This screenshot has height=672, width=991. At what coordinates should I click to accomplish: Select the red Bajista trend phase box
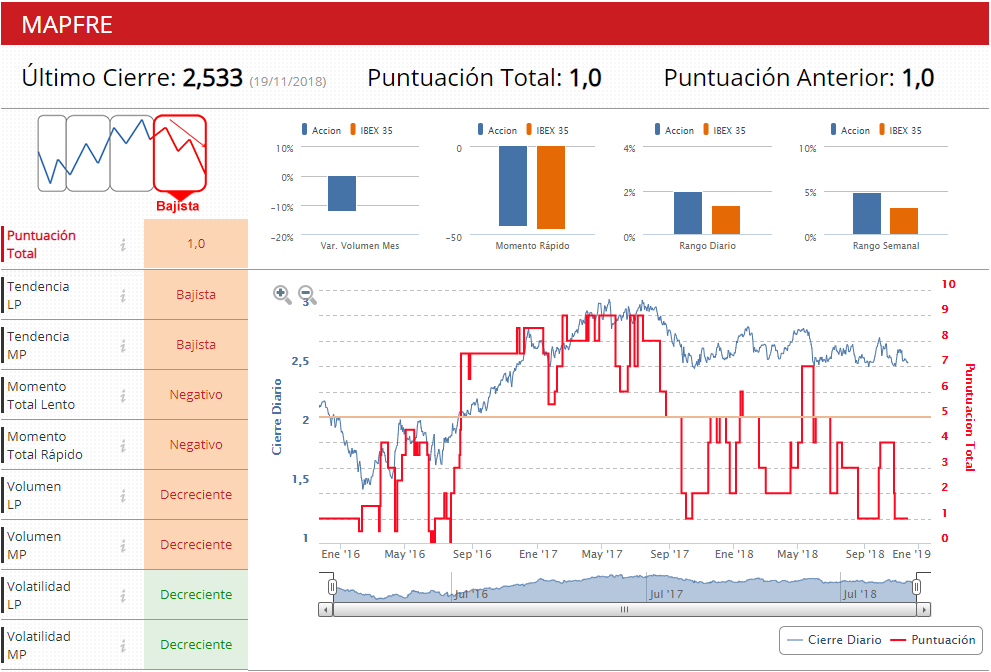coord(180,153)
